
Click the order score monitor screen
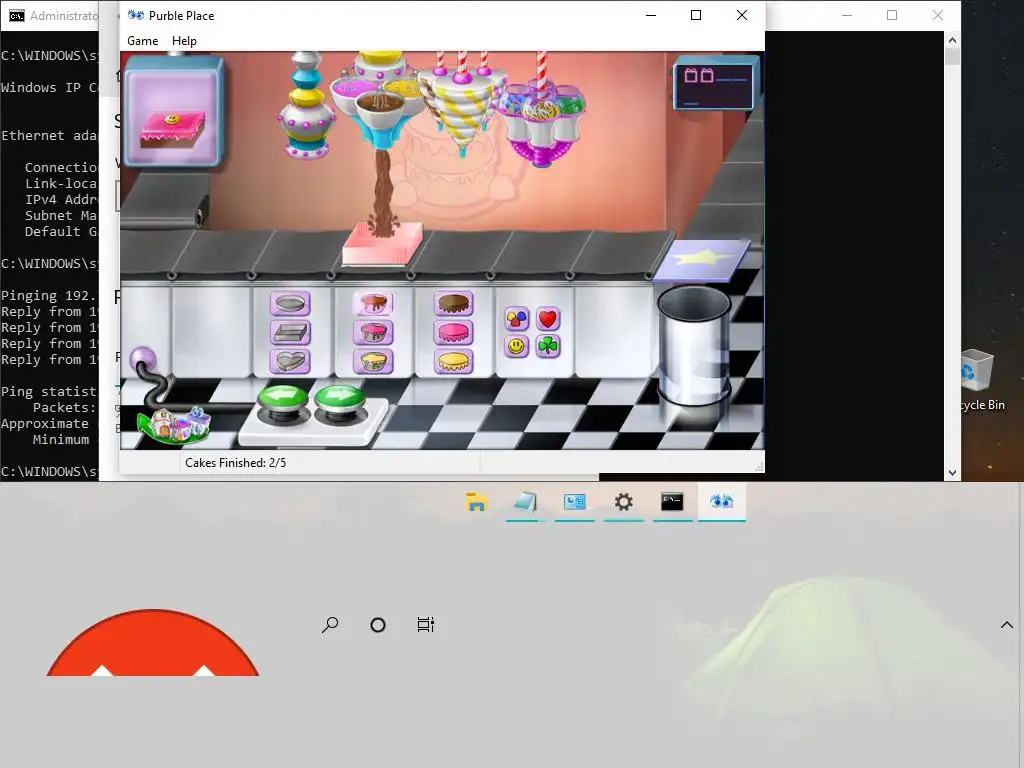[x=715, y=85]
